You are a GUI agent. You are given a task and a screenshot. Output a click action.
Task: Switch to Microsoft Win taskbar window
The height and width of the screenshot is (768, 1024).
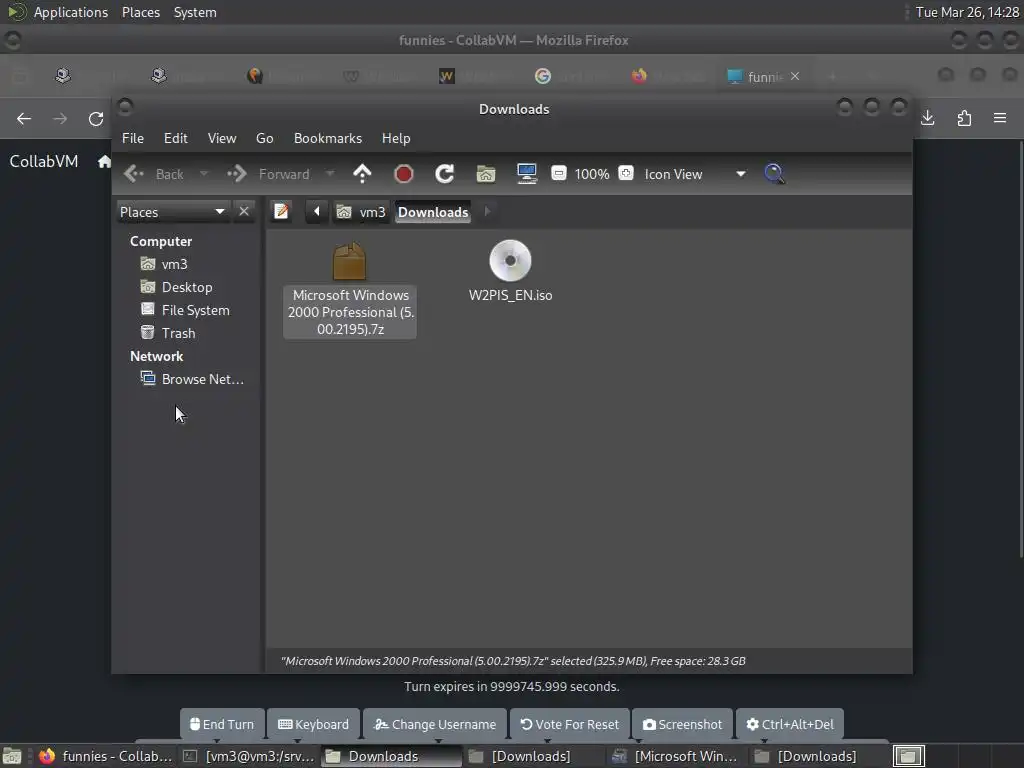[677, 756]
